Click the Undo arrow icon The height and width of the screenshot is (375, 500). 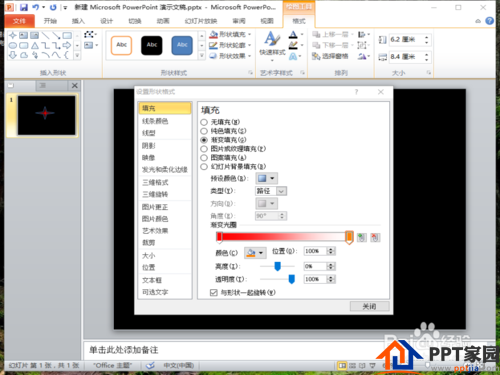click(35, 7)
